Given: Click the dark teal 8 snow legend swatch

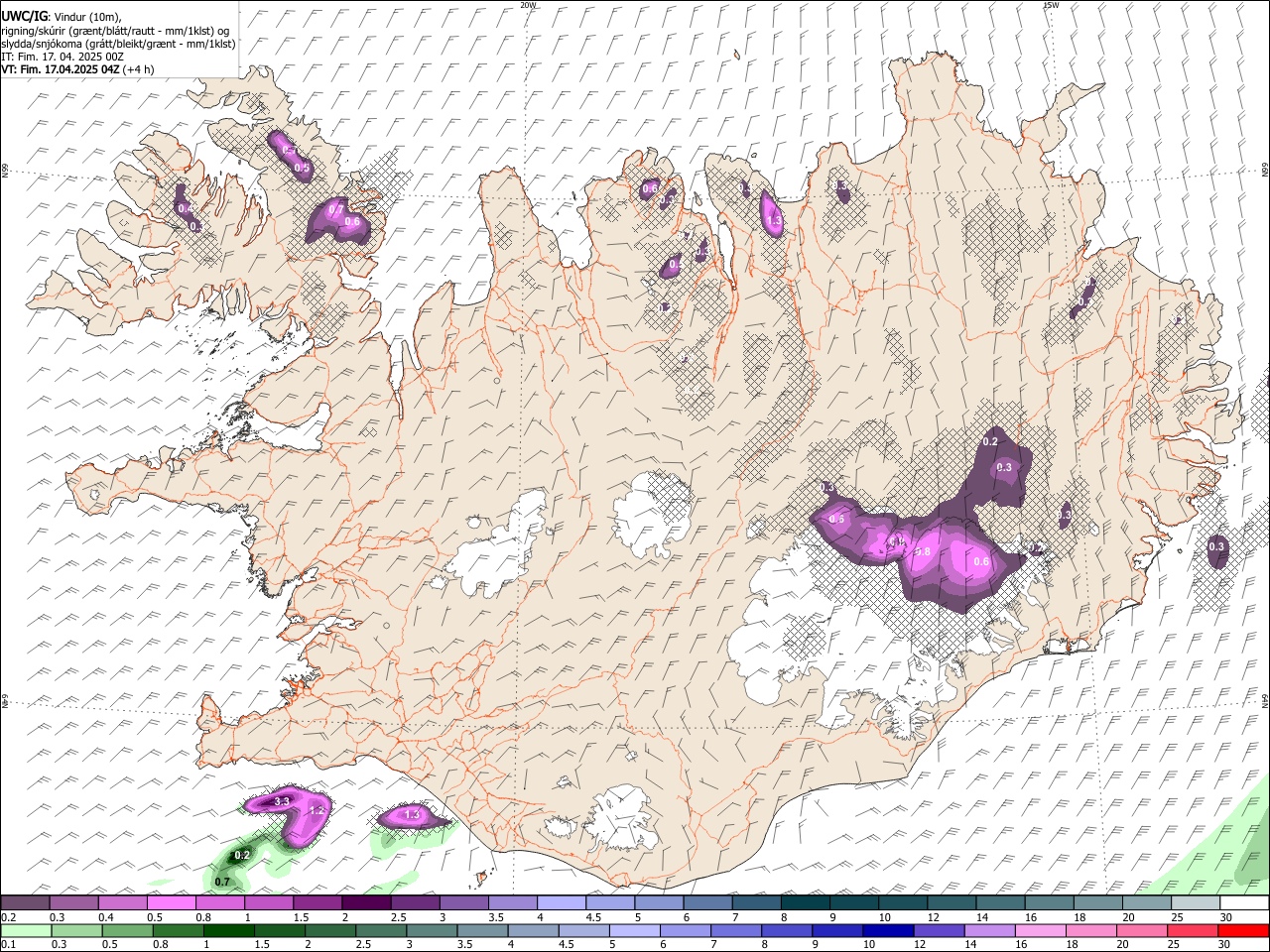Looking at the screenshot, I should tap(805, 902).
